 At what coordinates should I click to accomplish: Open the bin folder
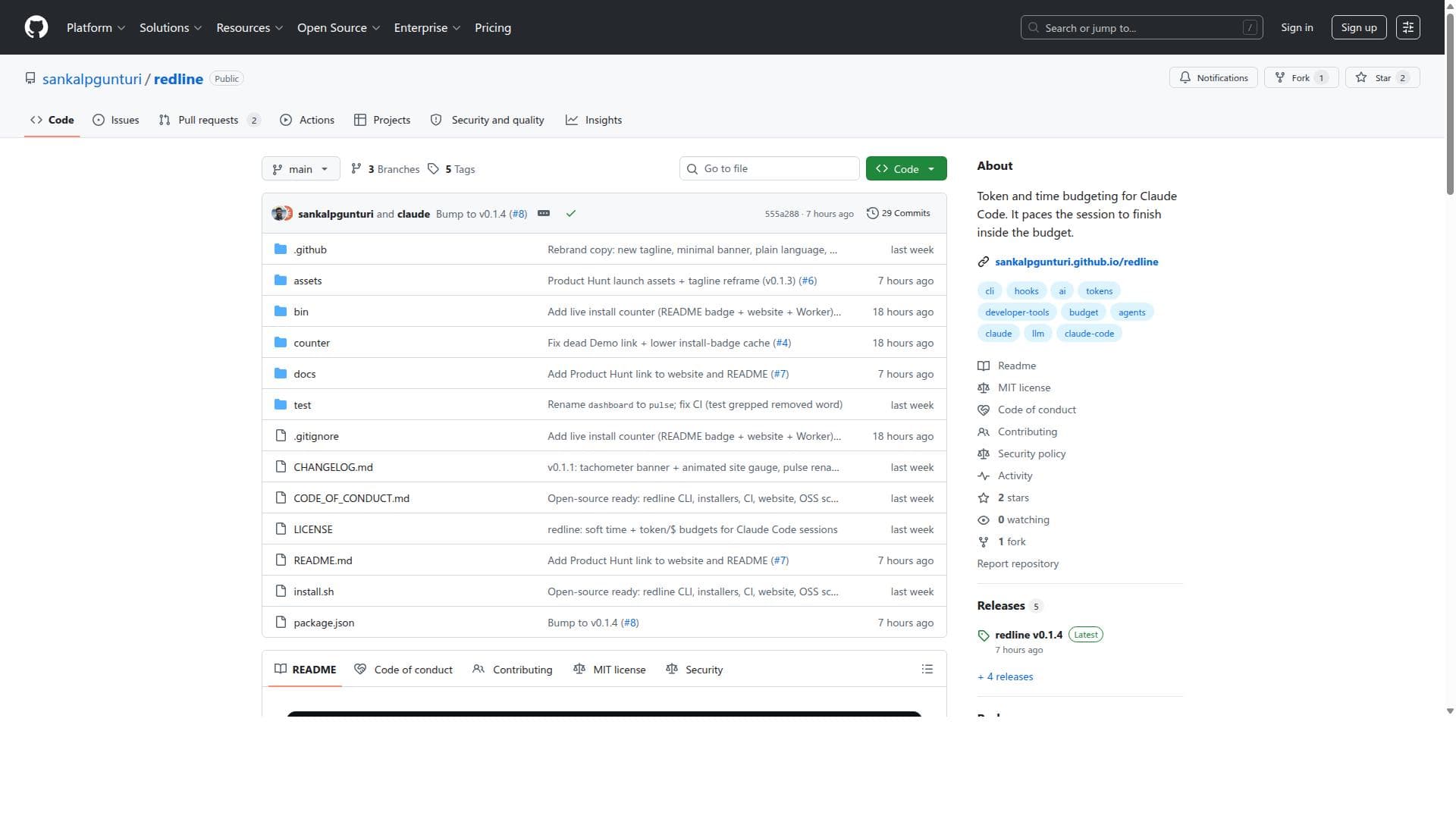301,312
